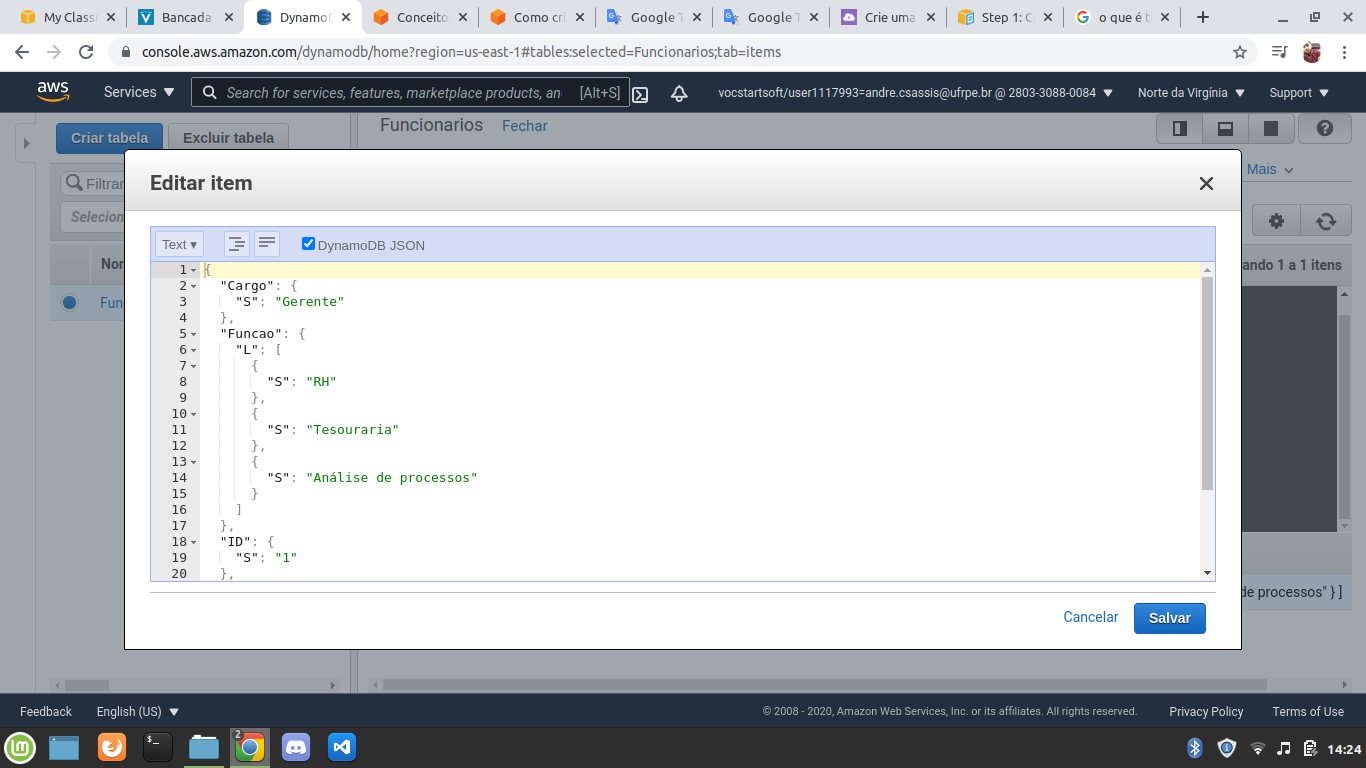Screen dimensions: 1366x768
Task: Launch Visual Studio Code from taskbar
Action: click(x=342, y=747)
